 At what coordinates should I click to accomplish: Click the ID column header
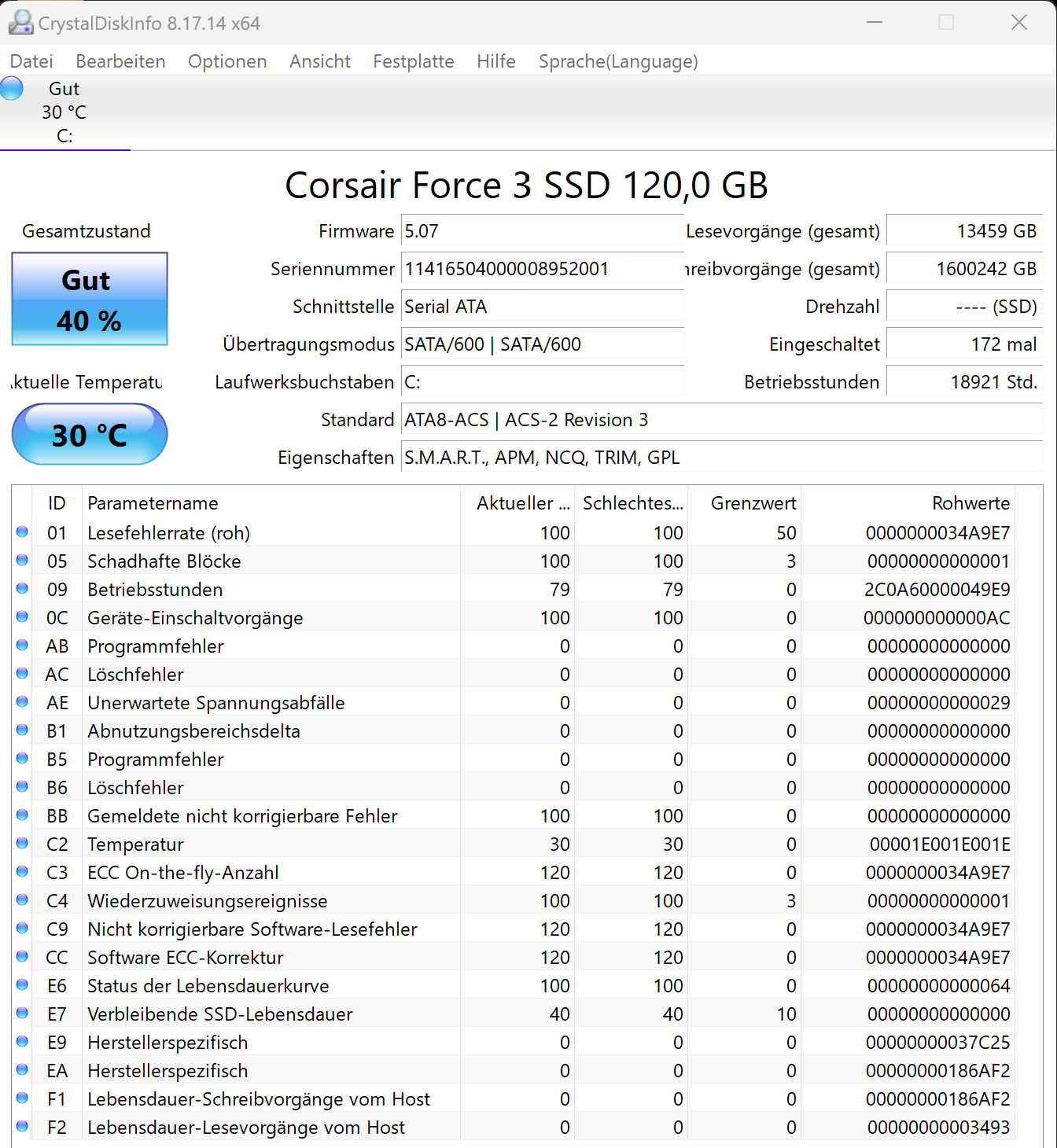point(57,503)
